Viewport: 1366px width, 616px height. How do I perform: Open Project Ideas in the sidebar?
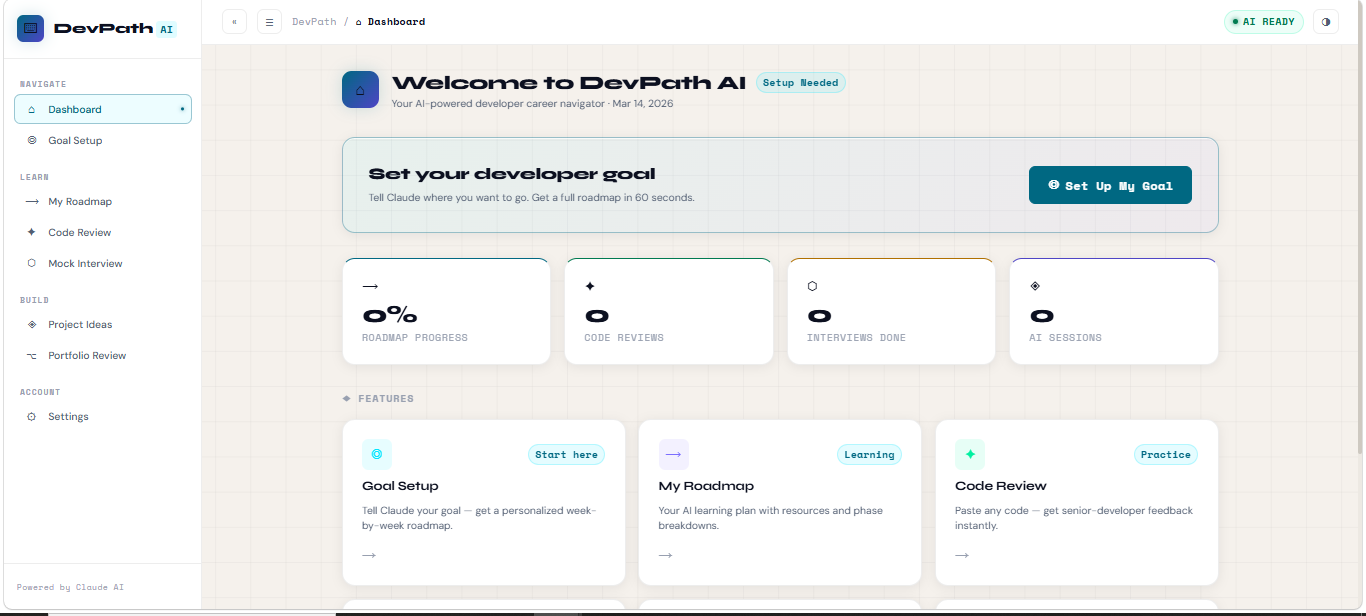102,325
